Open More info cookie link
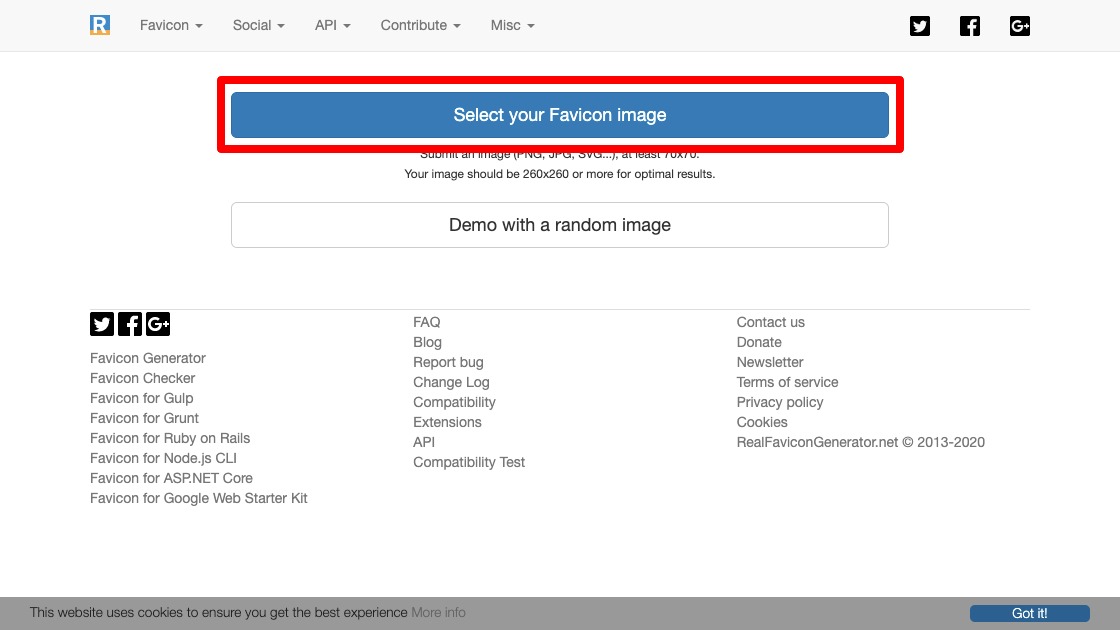 click(x=438, y=612)
